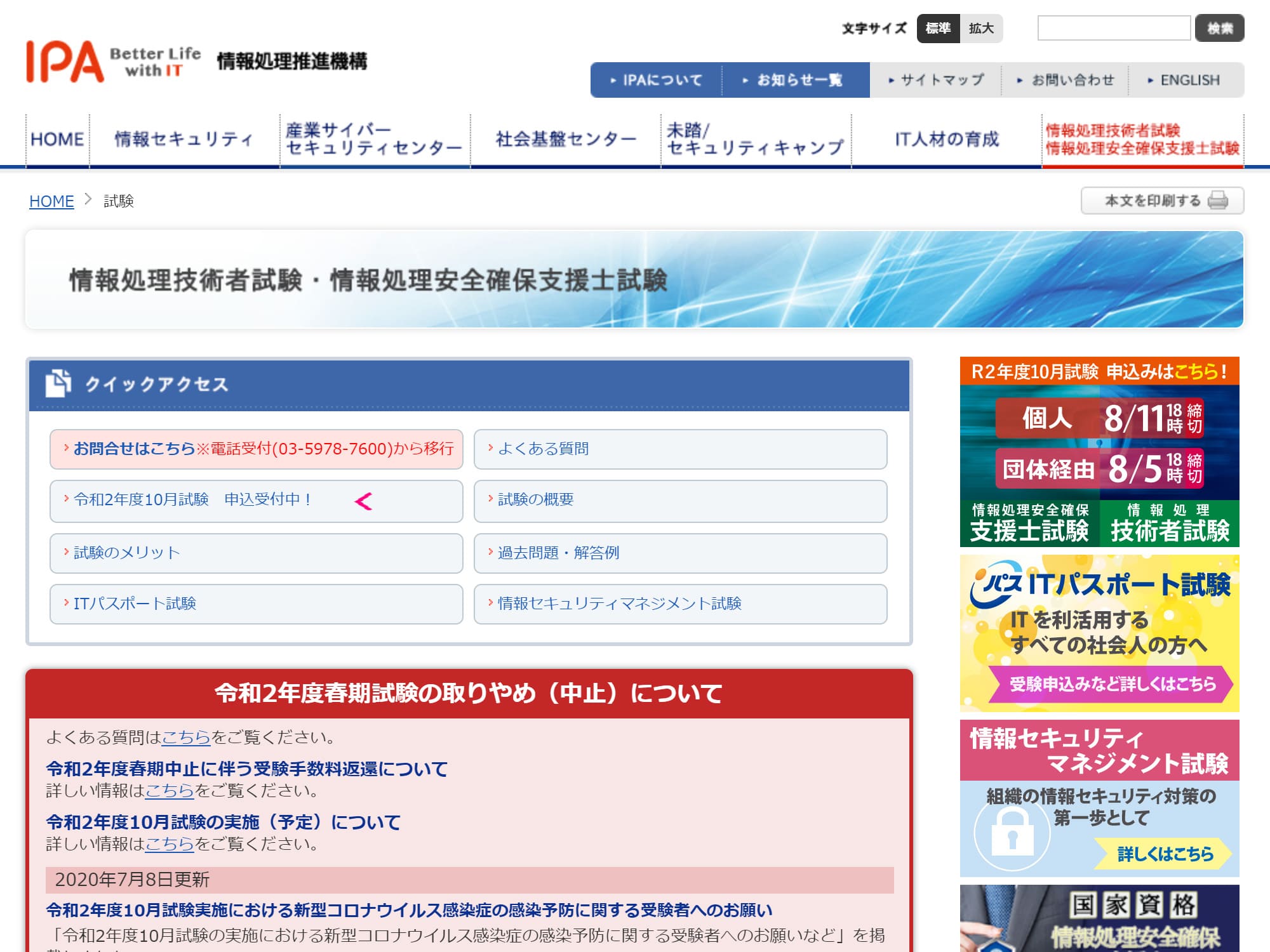Click the 令和2年度春期試験の取りやめ red heading

[x=469, y=693]
